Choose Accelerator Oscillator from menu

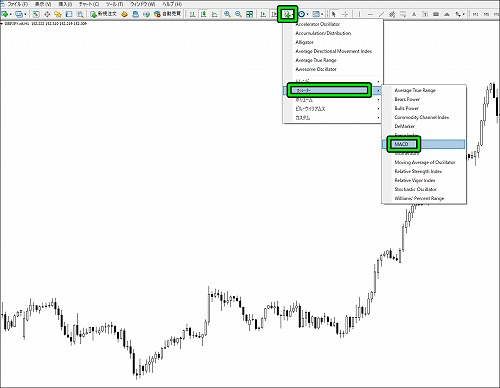[x=333, y=24]
